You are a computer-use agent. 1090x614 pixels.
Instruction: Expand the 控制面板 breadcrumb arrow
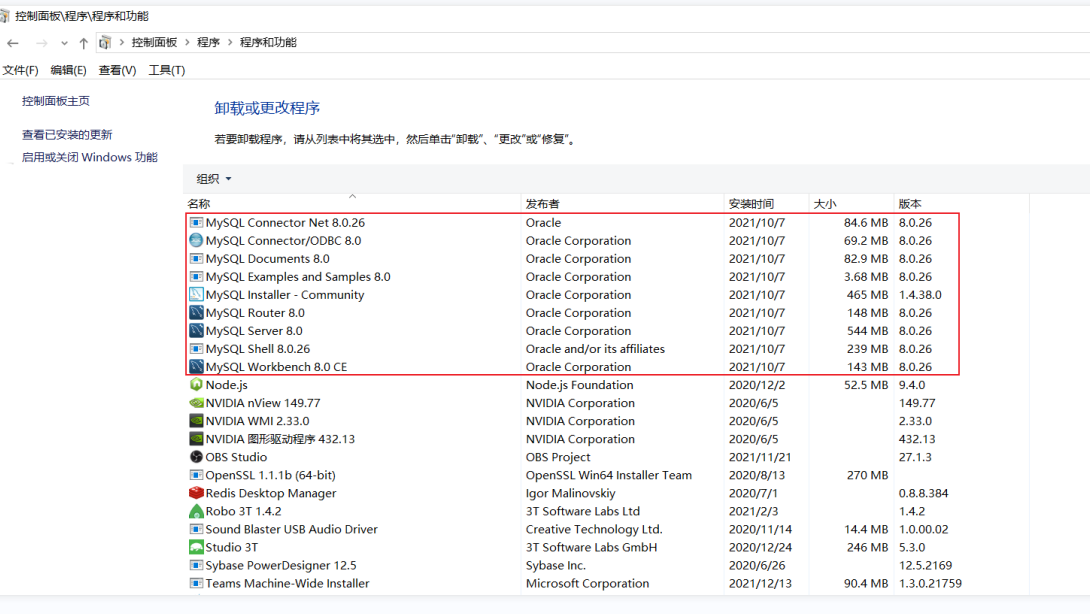click(186, 42)
